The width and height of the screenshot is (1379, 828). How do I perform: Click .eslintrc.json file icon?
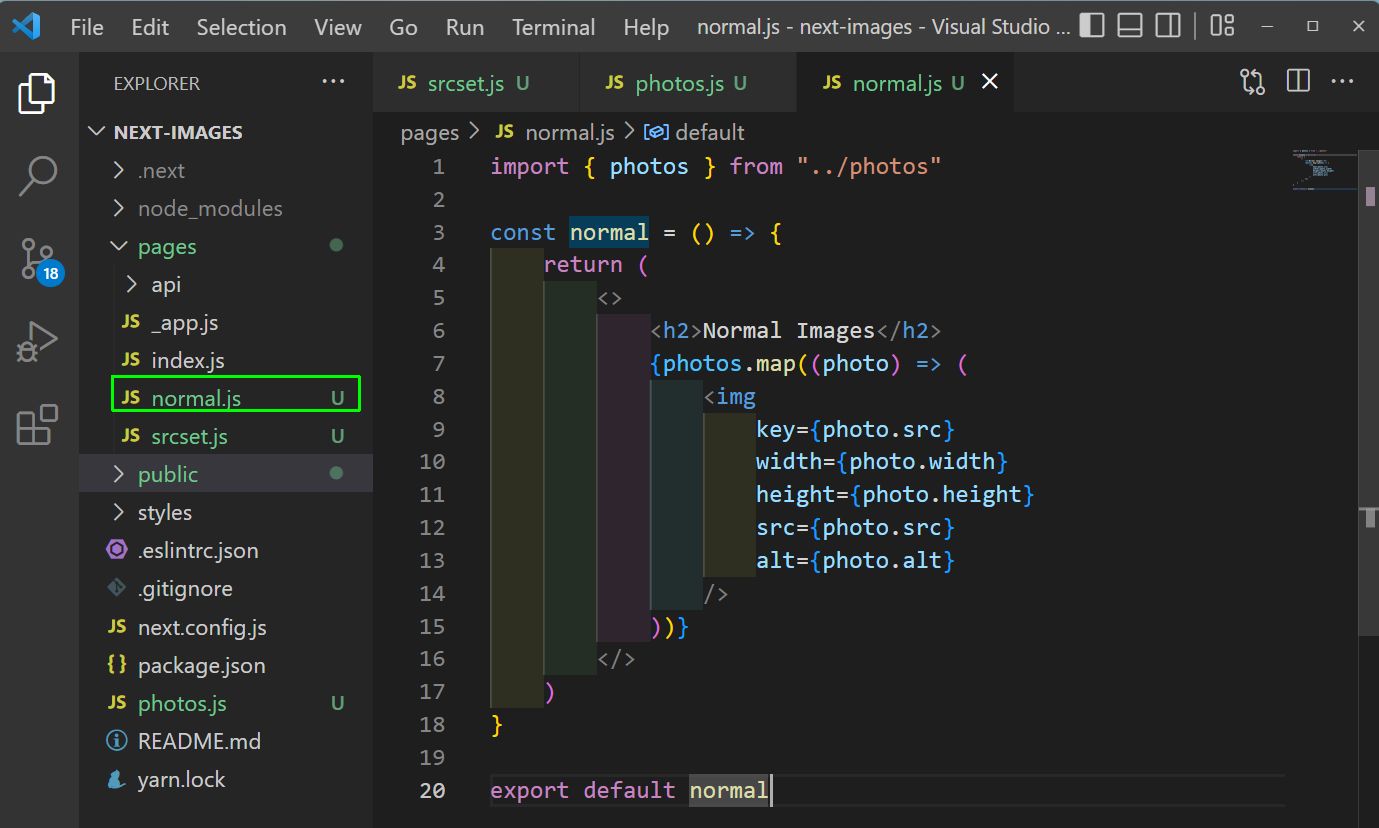tap(117, 550)
